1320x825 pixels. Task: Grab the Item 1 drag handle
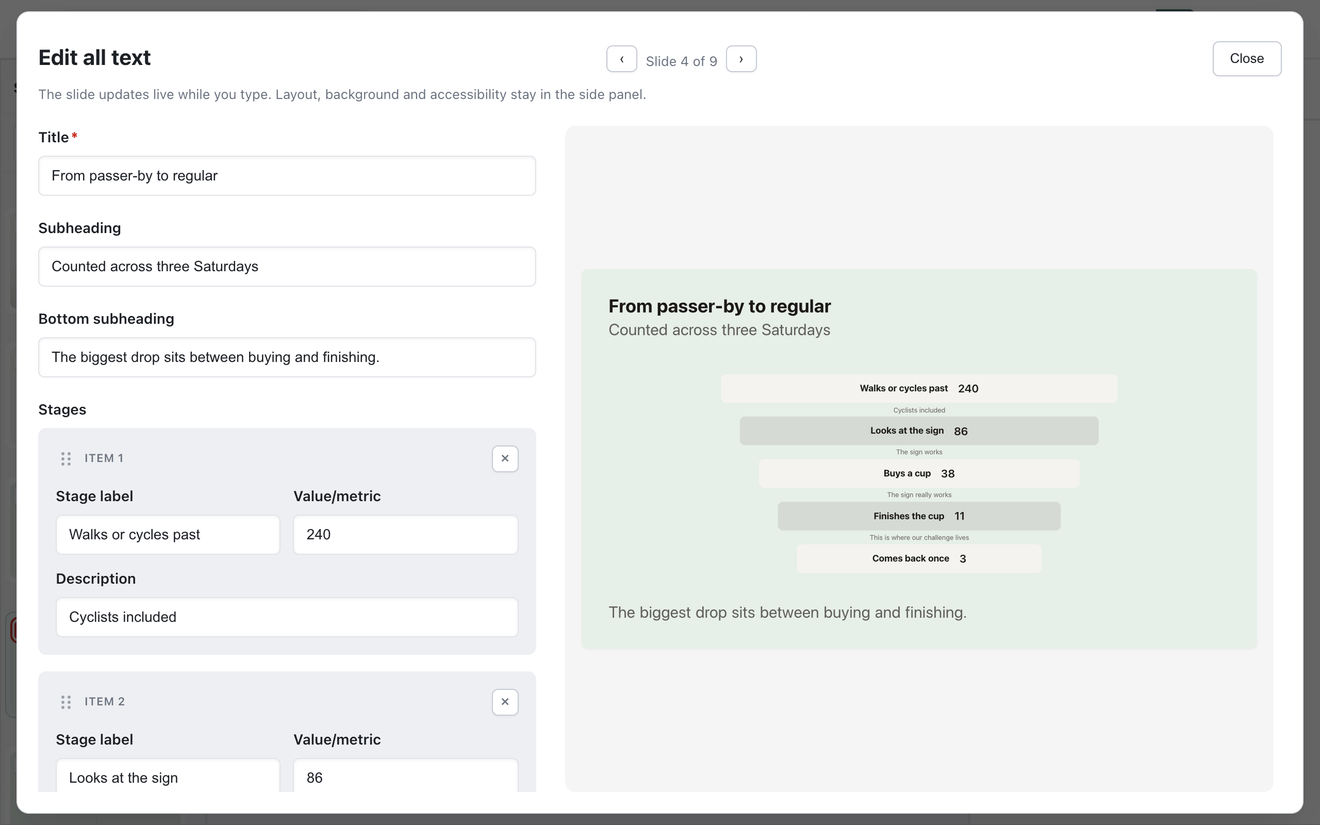pos(66,459)
